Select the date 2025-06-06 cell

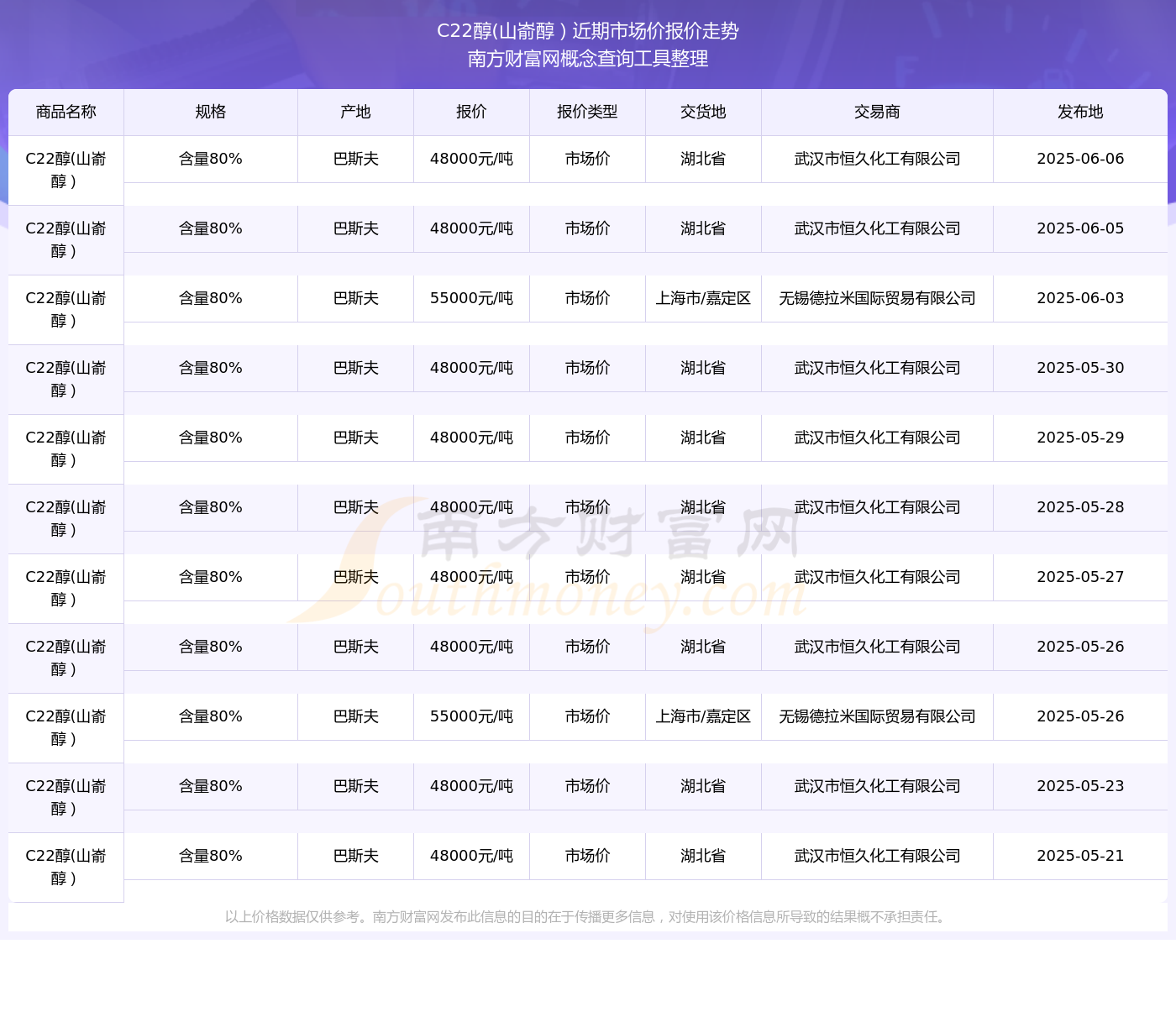tap(1080, 159)
